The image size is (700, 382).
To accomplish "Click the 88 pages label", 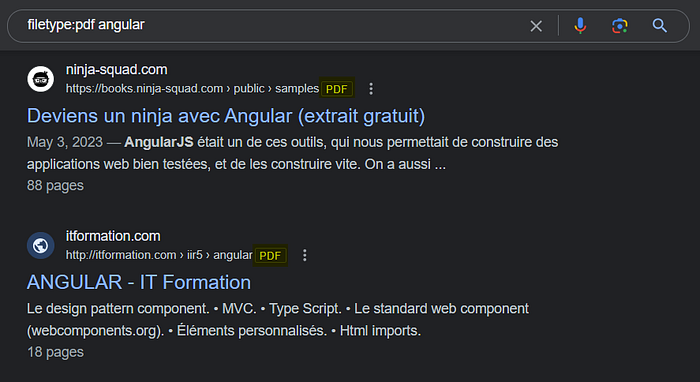I will [x=55, y=185].
